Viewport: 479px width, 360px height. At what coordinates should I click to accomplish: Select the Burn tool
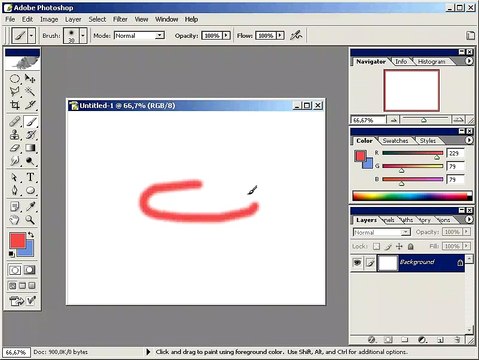point(30,161)
